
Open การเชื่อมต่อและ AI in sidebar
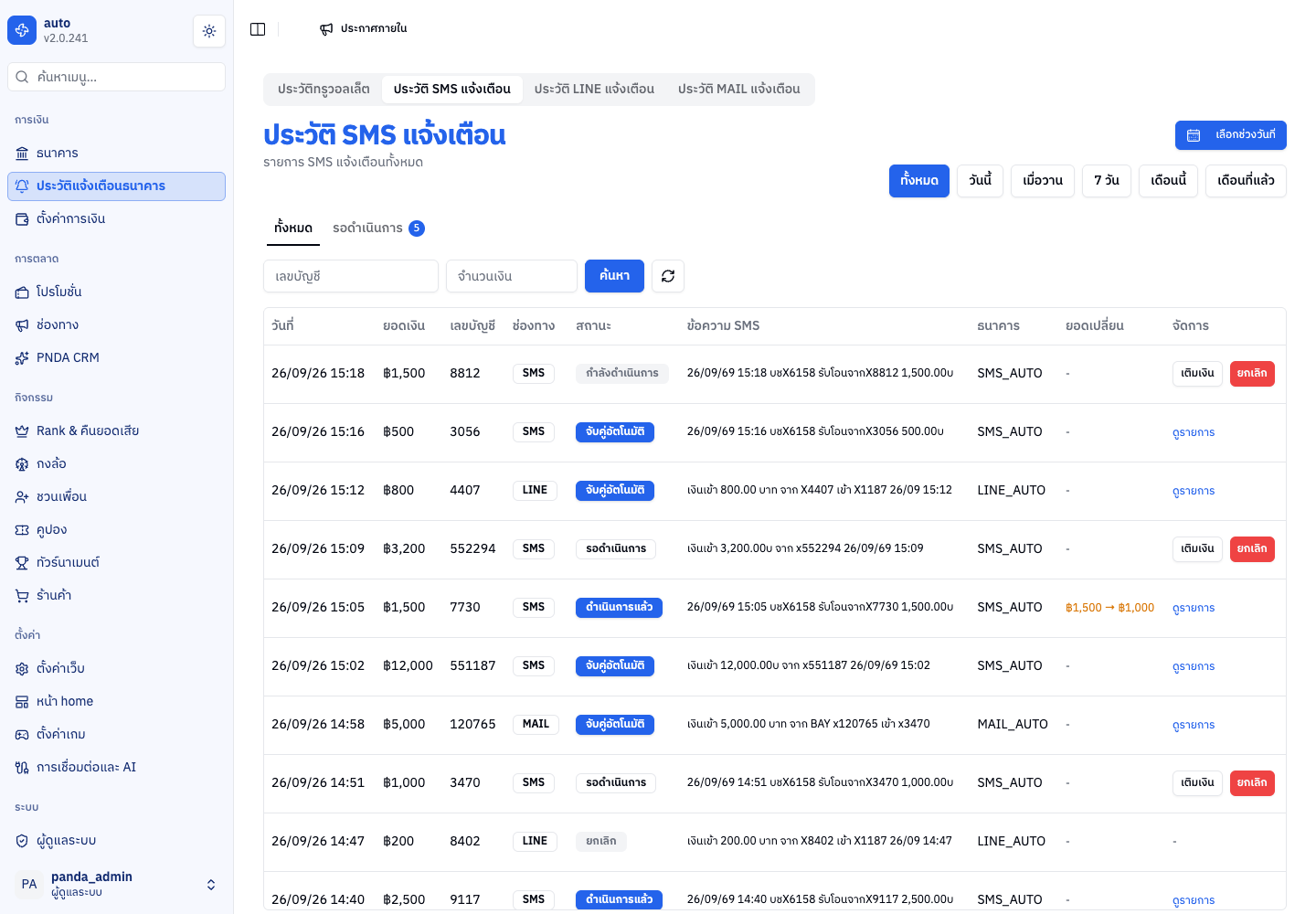pos(116,768)
